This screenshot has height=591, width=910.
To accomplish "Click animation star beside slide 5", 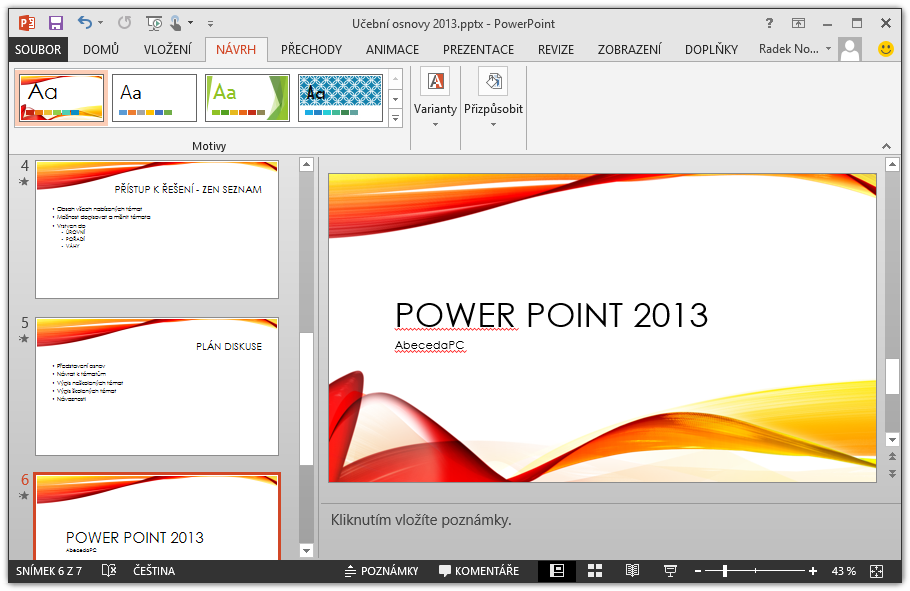I will click(24, 338).
